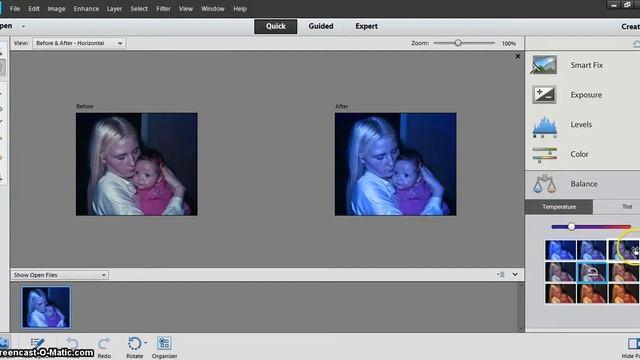
Task: Restore down the application window
Action: click(x=627, y=5)
